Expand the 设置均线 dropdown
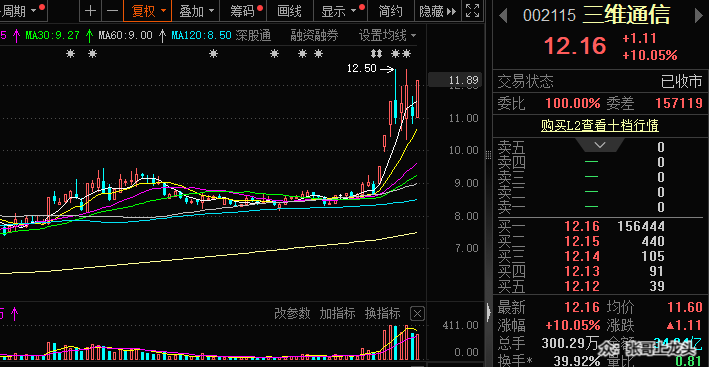The image size is (709, 367). coord(388,35)
